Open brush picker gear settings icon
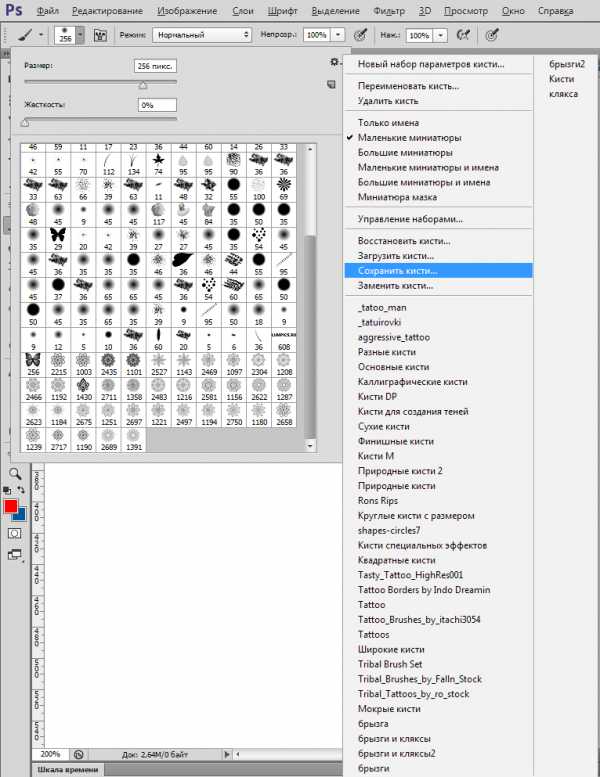This screenshot has height=777, width=600. click(x=335, y=62)
